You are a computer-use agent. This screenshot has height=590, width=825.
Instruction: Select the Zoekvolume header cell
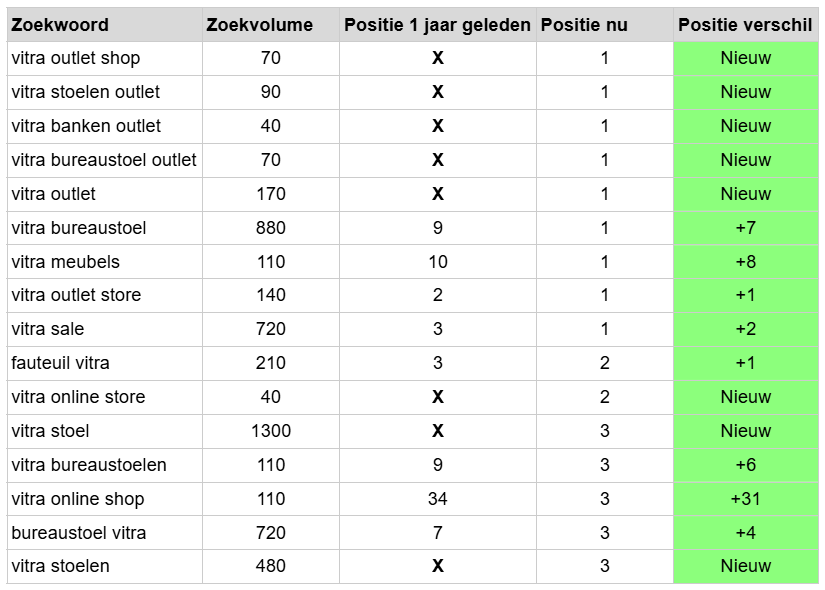[x=259, y=25]
